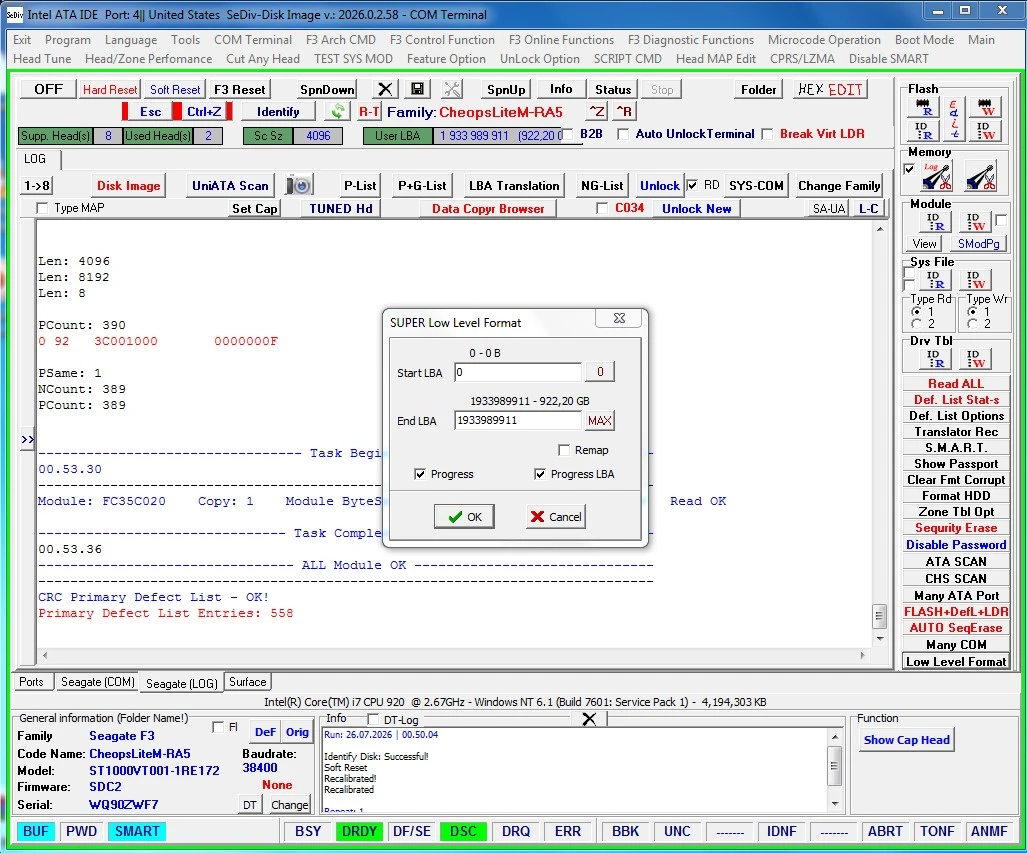Click the Flash read chip icon
The image size is (1027, 853).
tap(924, 108)
